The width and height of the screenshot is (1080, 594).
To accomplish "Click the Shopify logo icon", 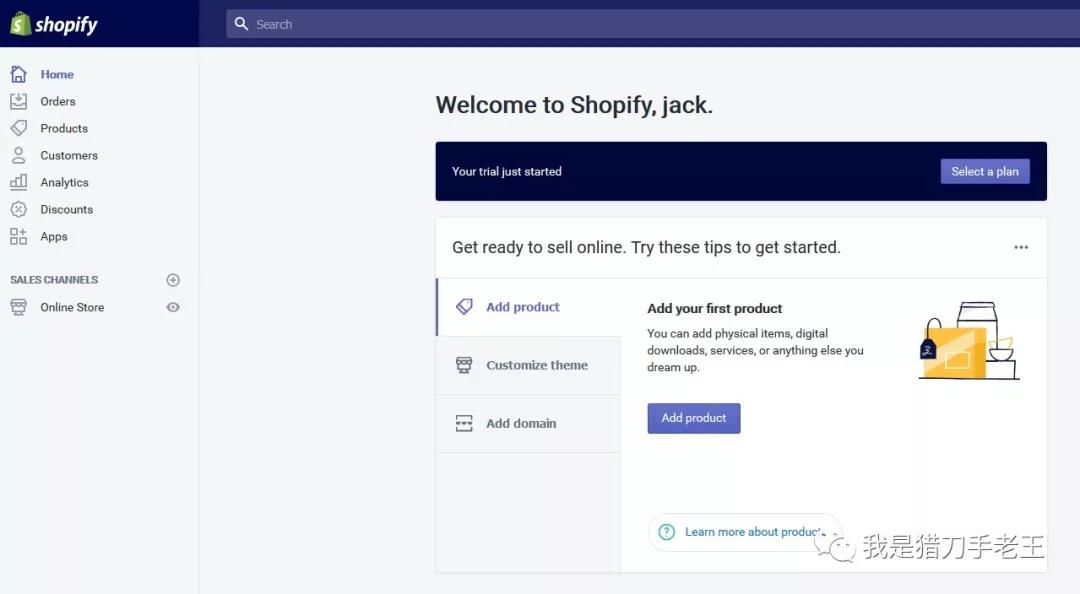I will pos(22,23).
